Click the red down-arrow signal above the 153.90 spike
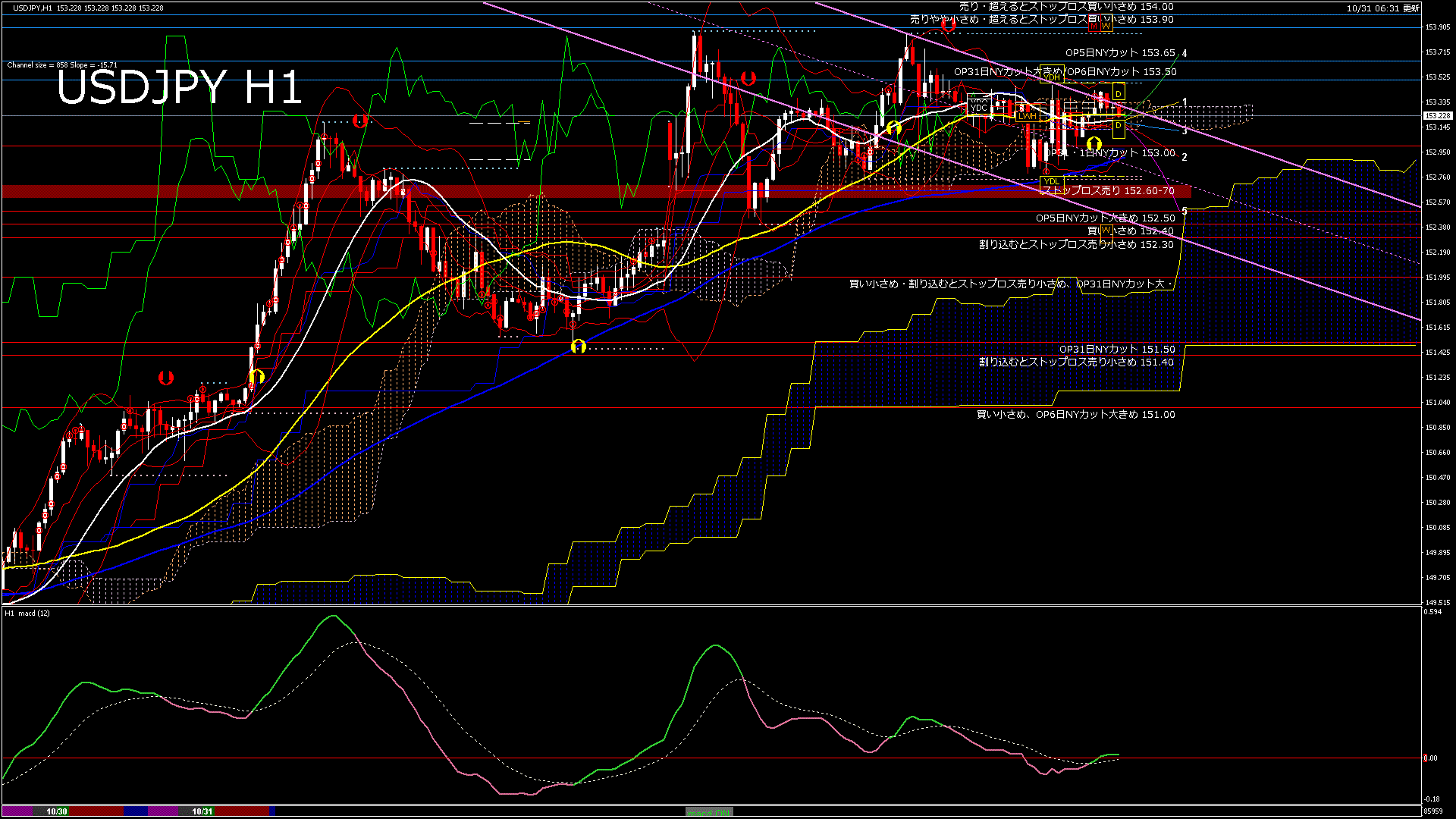The width and height of the screenshot is (1456, 819). [x=748, y=78]
